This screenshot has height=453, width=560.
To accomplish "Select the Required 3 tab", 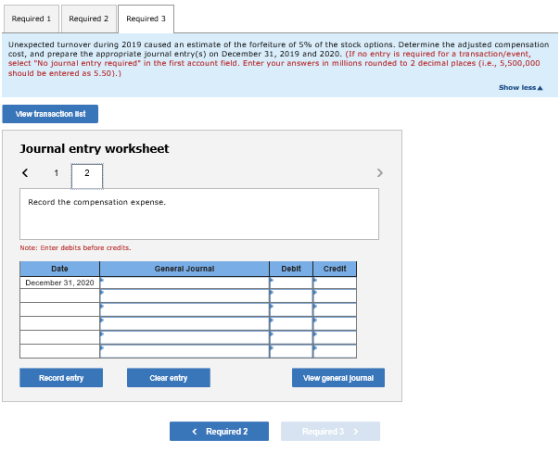I will pyautogui.click(x=146, y=19).
